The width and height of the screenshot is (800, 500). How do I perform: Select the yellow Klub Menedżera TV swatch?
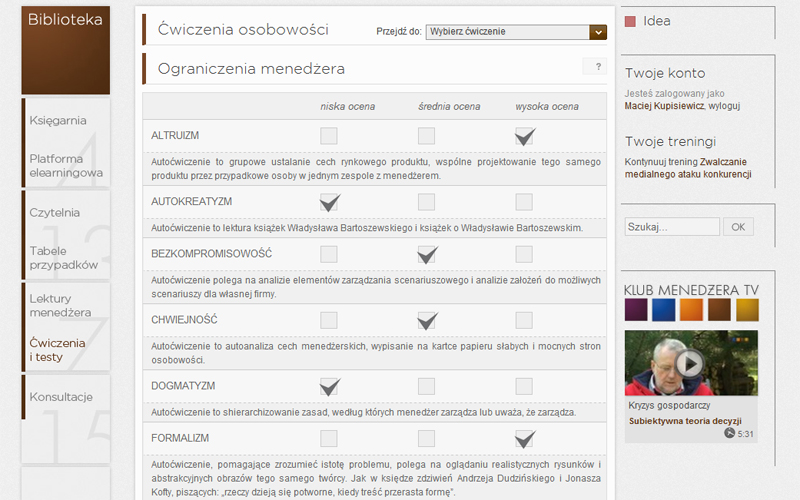click(x=747, y=310)
